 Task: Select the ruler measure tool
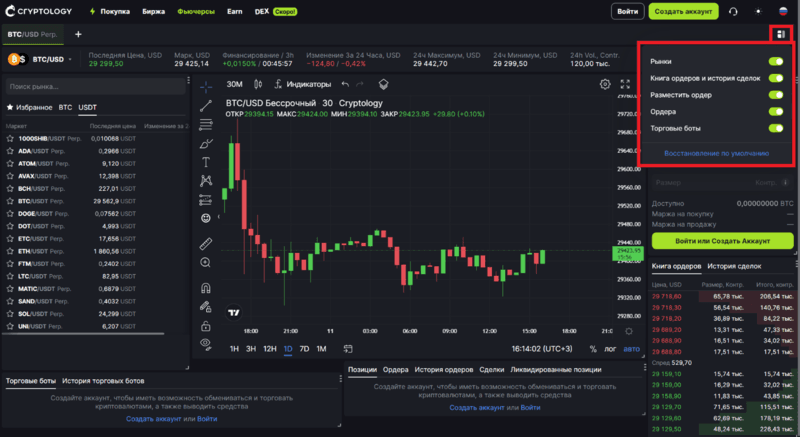206,244
